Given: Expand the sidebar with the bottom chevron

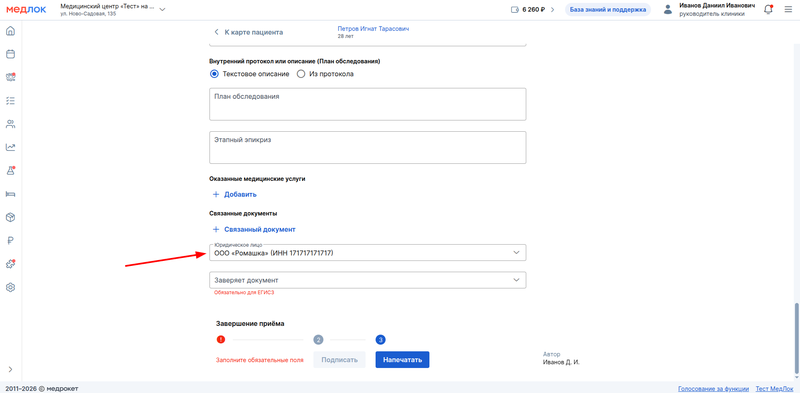Looking at the screenshot, I should [10, 370].
